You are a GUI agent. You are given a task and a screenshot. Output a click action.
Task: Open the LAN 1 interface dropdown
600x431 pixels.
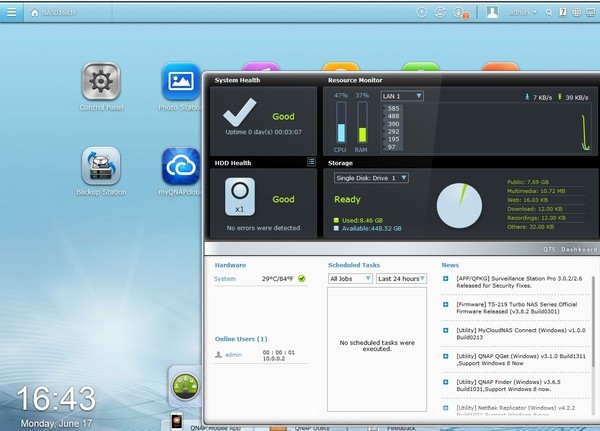pos(402,96)
